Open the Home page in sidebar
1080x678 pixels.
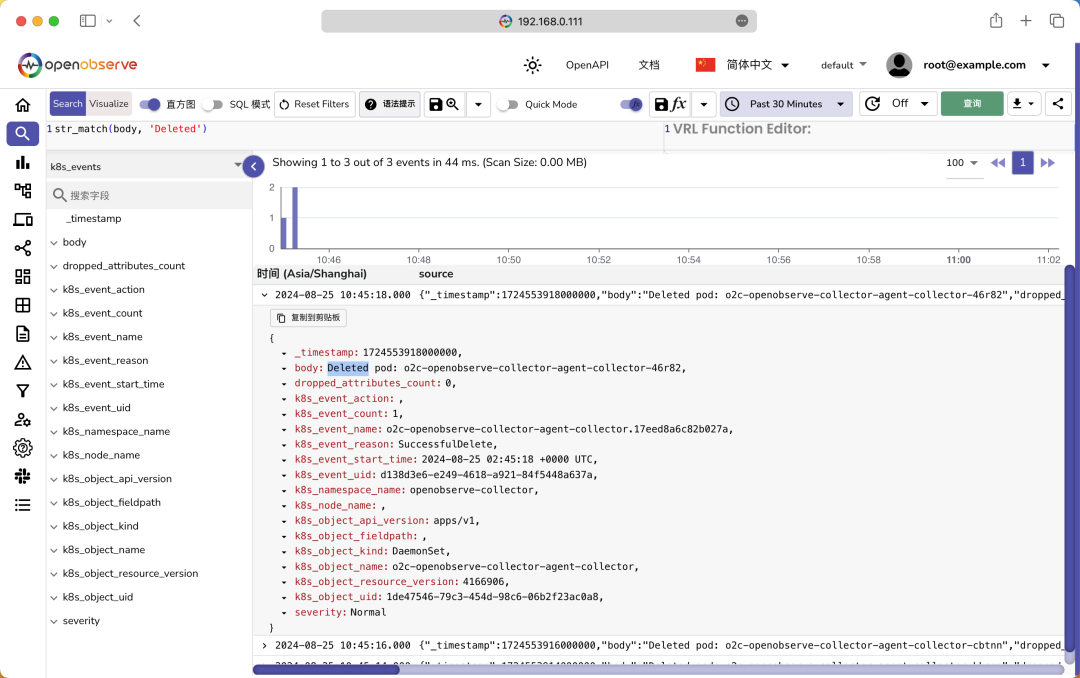tap(23, 105)
